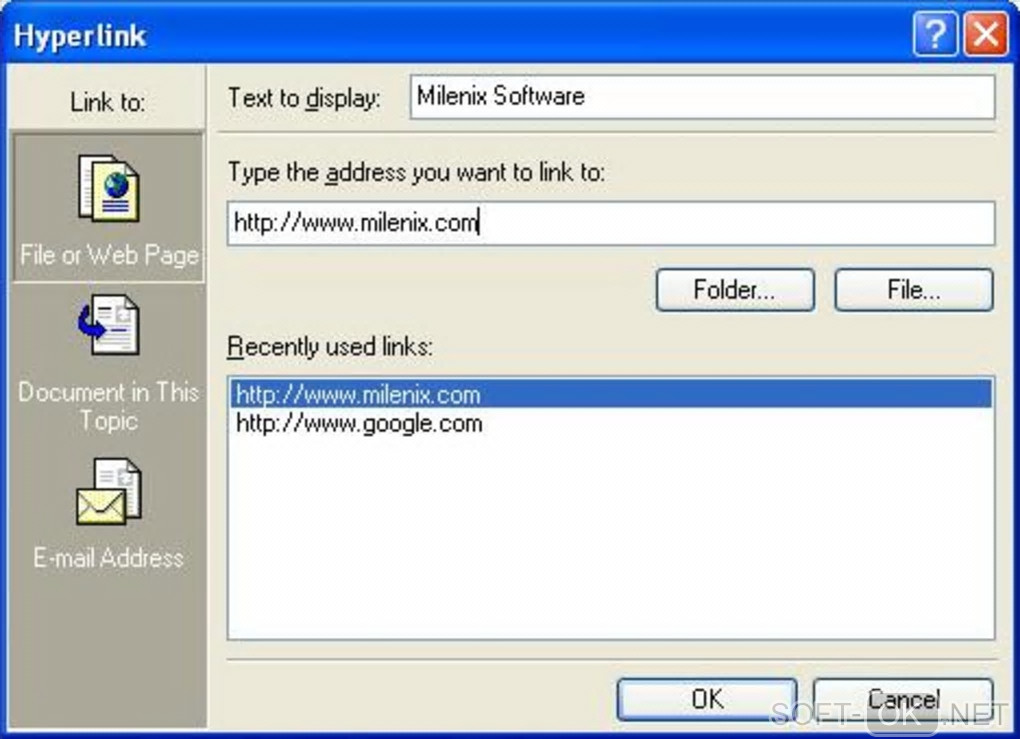This screenshot has height=739, width=1020.
Task: Open the Help question mark button
Action: 935,33
